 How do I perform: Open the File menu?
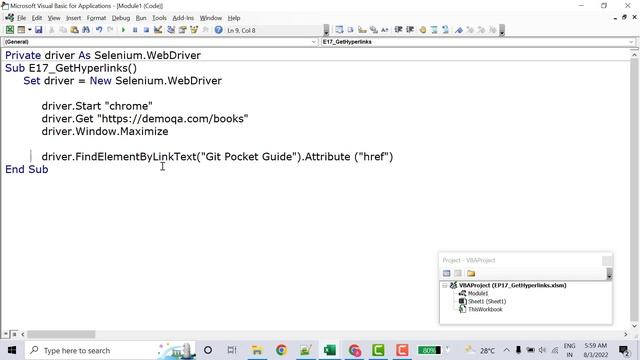(x=21, y=18)
